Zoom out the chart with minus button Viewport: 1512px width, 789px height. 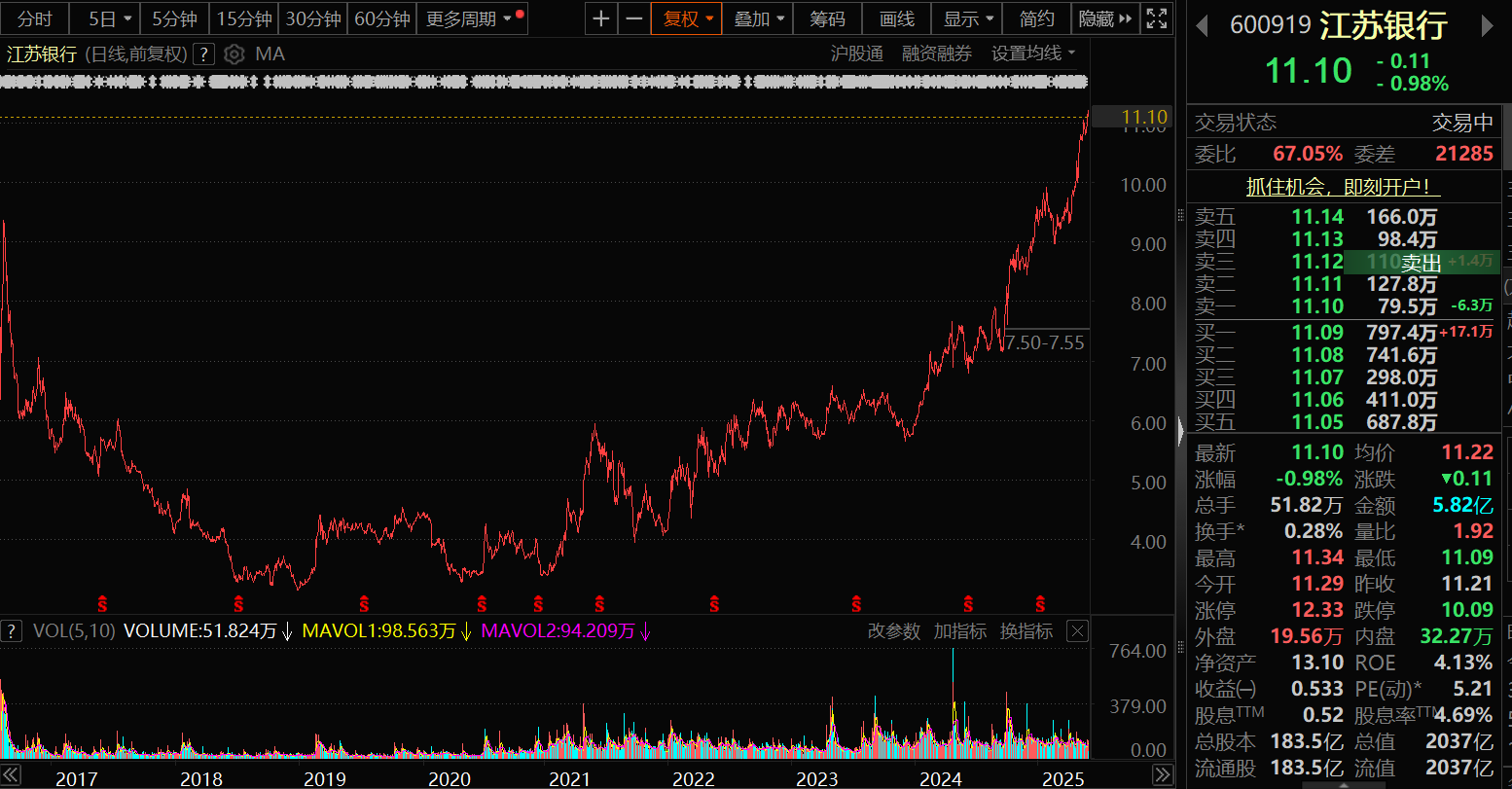634,18
